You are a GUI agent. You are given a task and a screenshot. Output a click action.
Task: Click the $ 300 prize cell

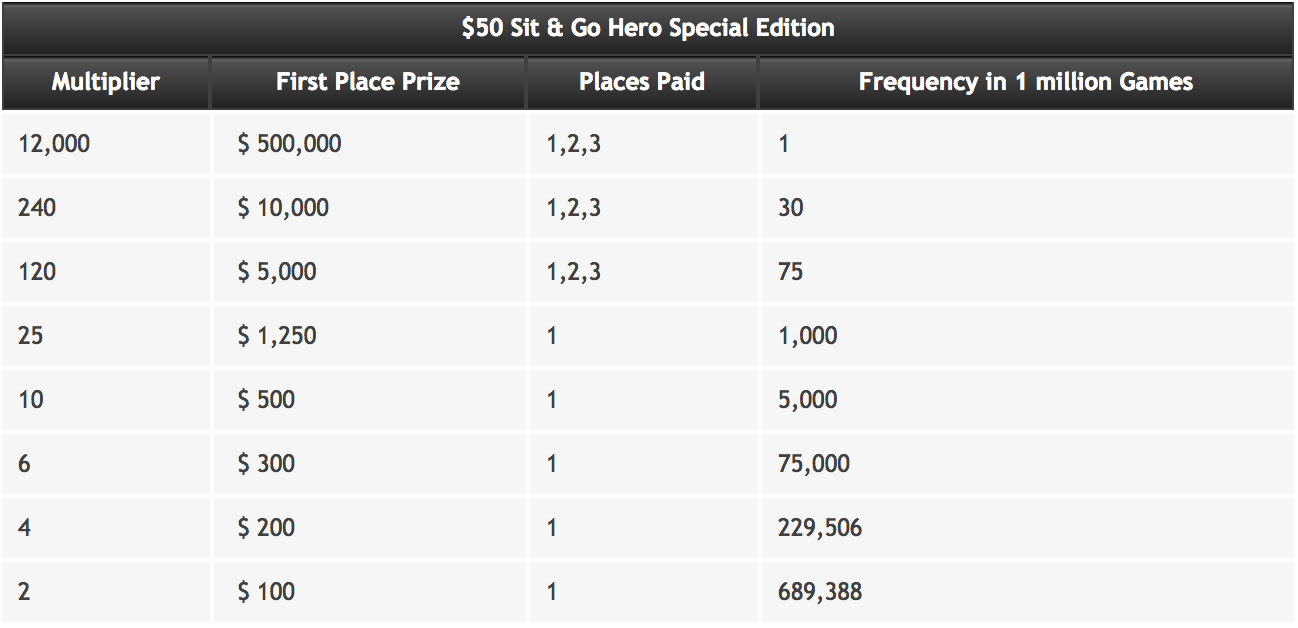[x=369, y=464]
